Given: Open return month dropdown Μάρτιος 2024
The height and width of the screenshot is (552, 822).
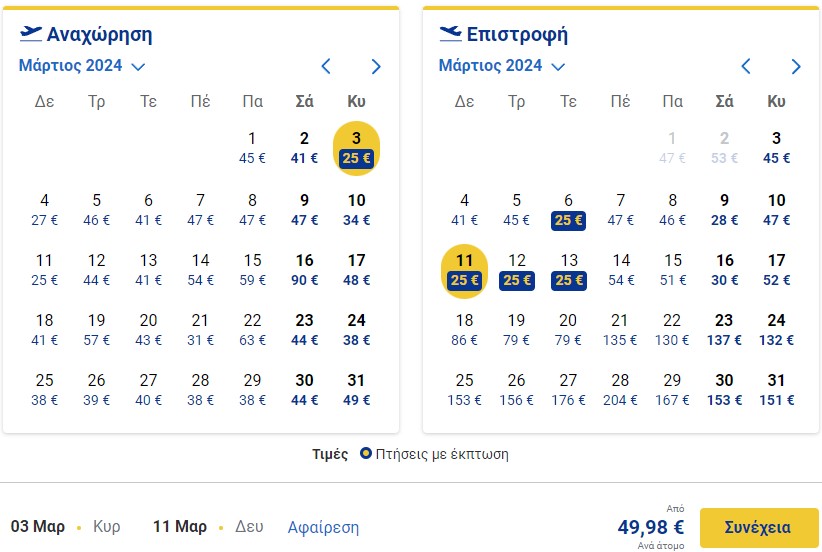Looking at the screenshot, I should [502, 66].
